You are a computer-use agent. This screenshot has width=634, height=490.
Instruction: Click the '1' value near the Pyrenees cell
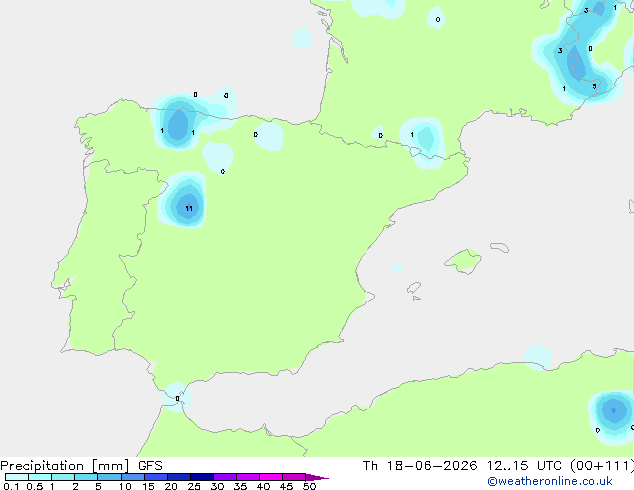(412, 135)
